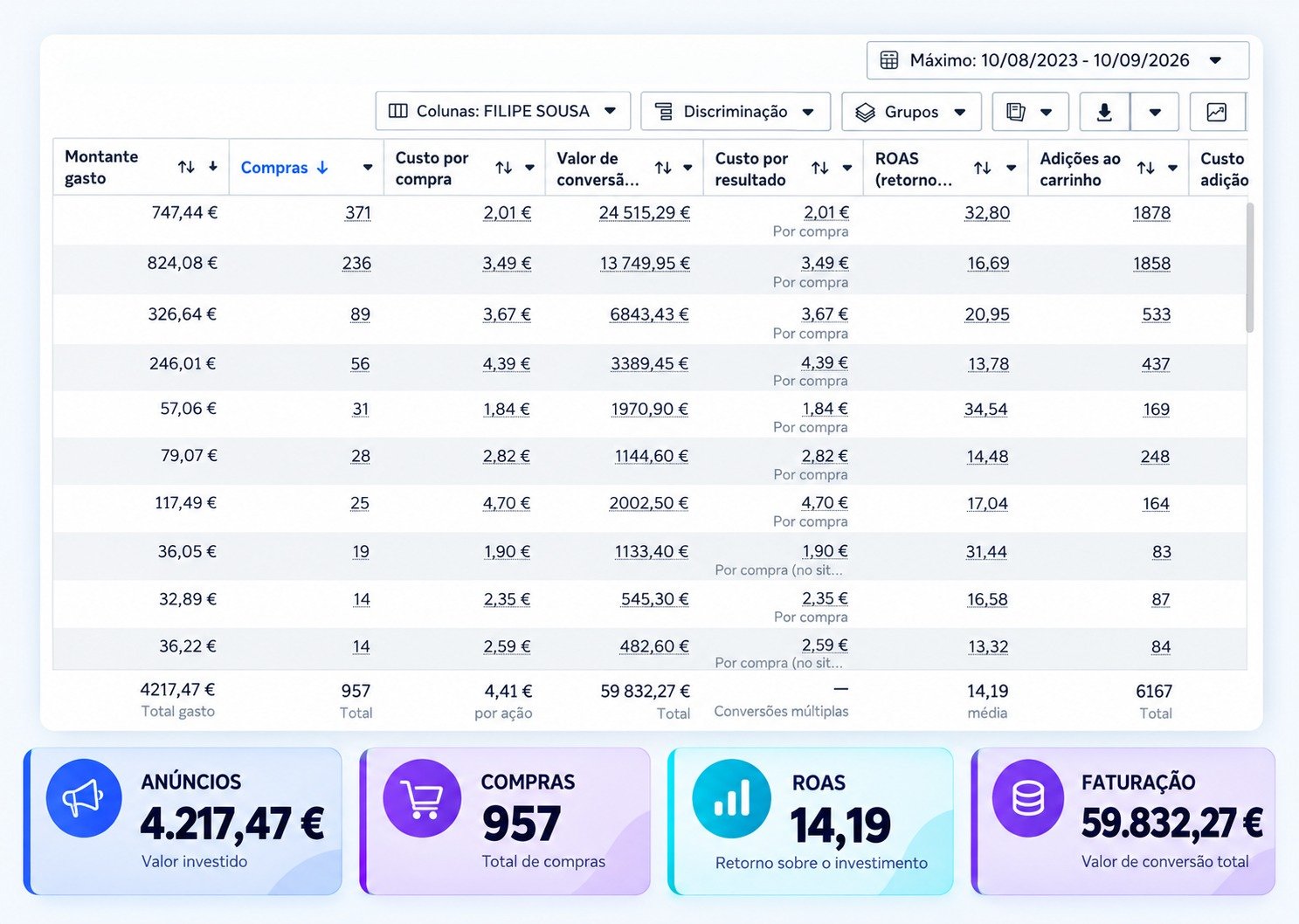Click the export download icon
Image resolution: width=1299 pixels, height=924 pixels.
coord(1104,112)
